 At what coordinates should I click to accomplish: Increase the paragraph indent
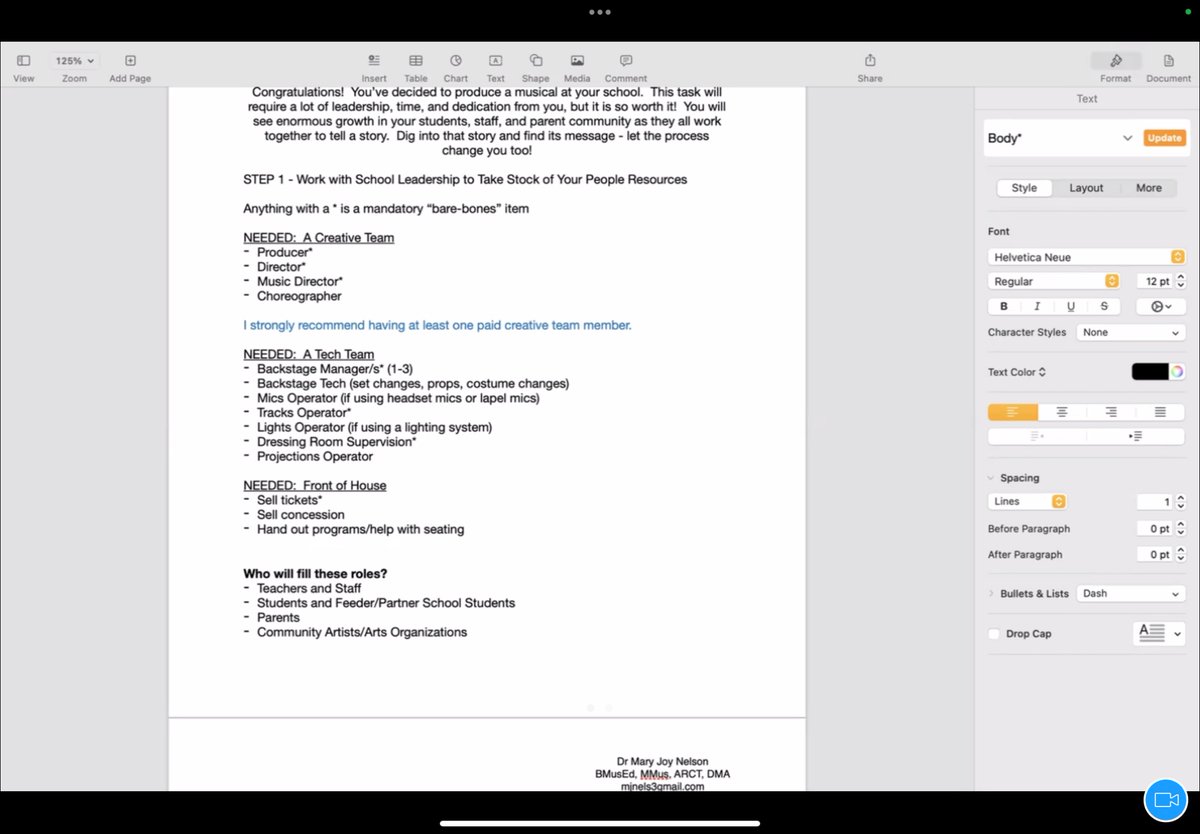tap(1136, 436)
